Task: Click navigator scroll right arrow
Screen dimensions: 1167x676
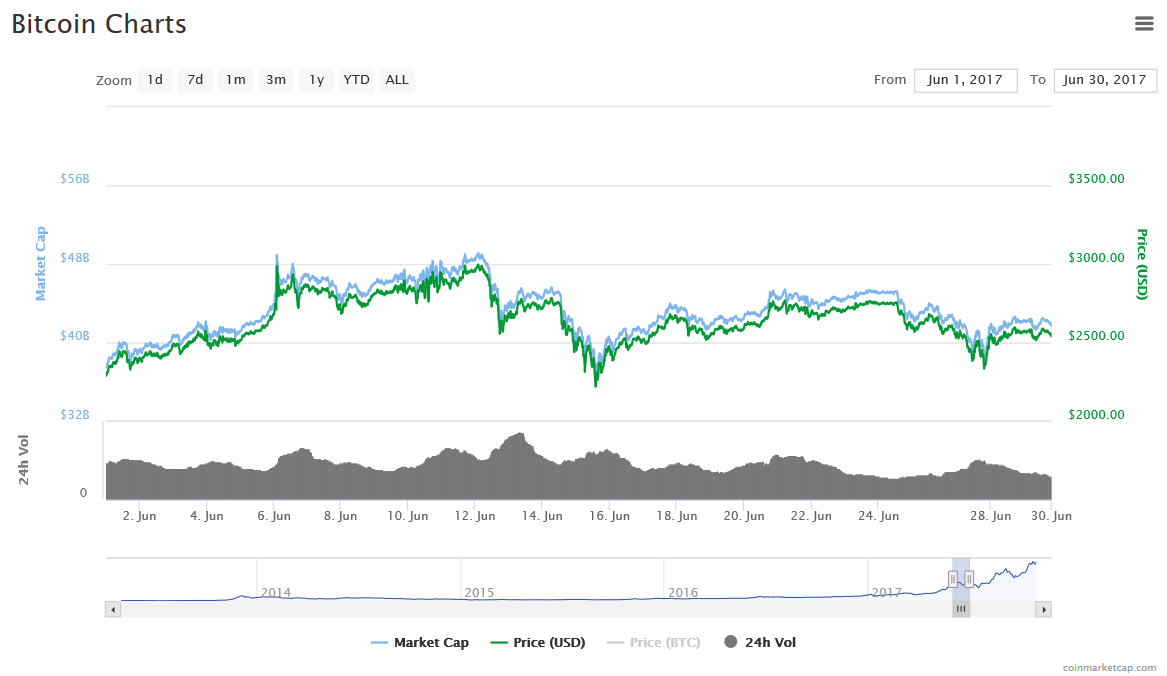Action: point(1043,610)
